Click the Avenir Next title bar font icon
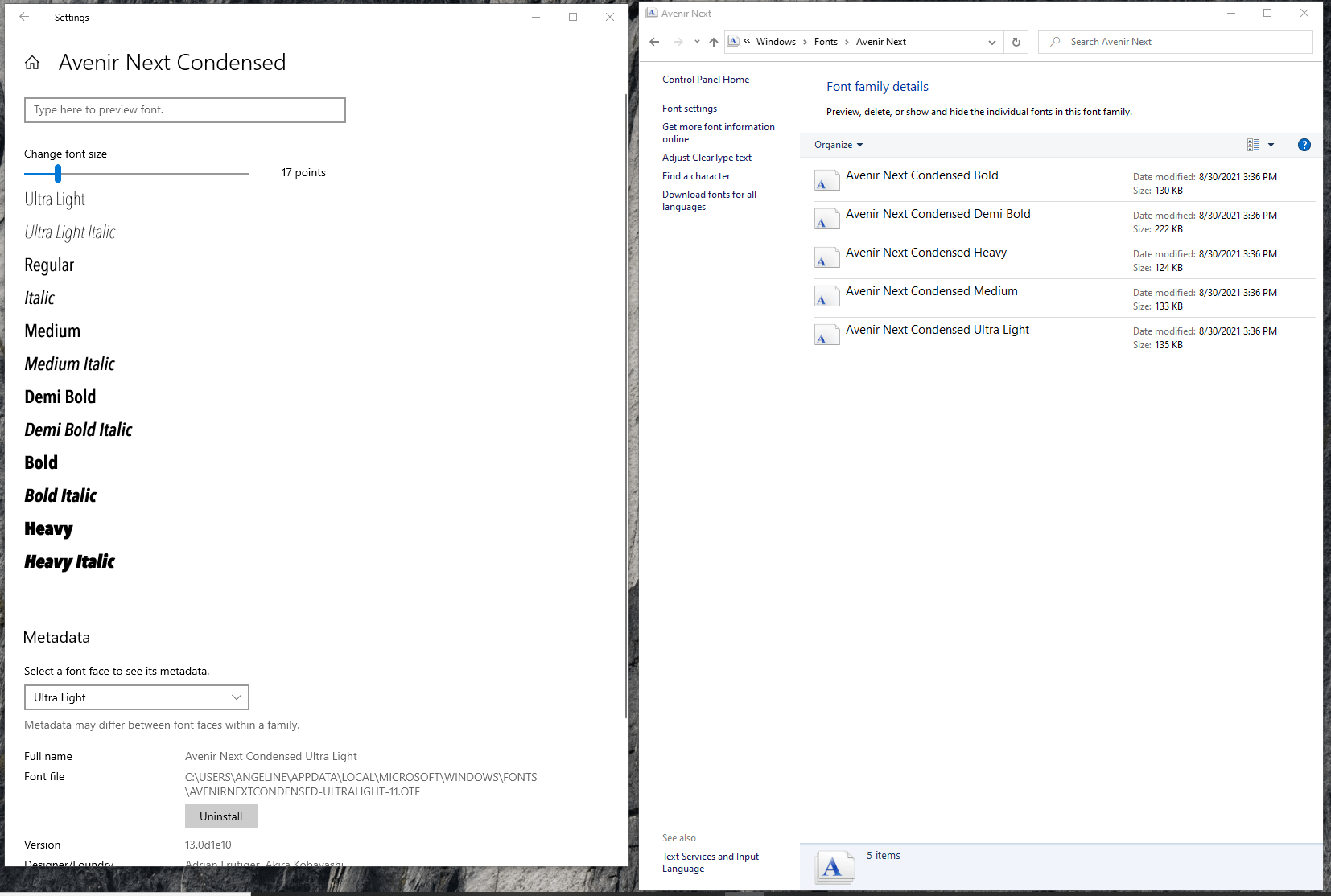The image size is (1331, 896). click(652, 13)
